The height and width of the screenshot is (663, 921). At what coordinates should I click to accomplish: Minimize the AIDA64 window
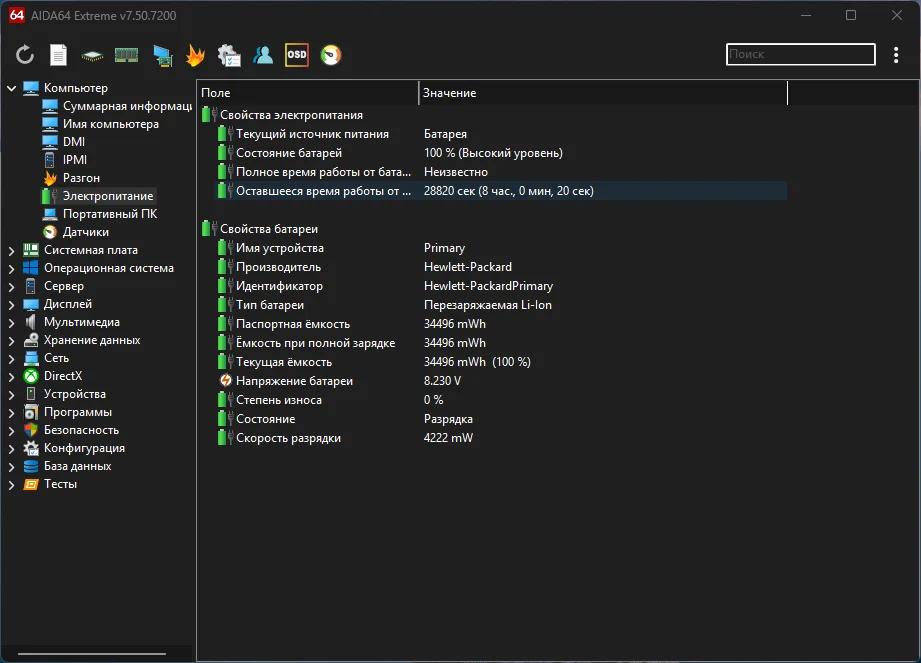pos(806,15)
